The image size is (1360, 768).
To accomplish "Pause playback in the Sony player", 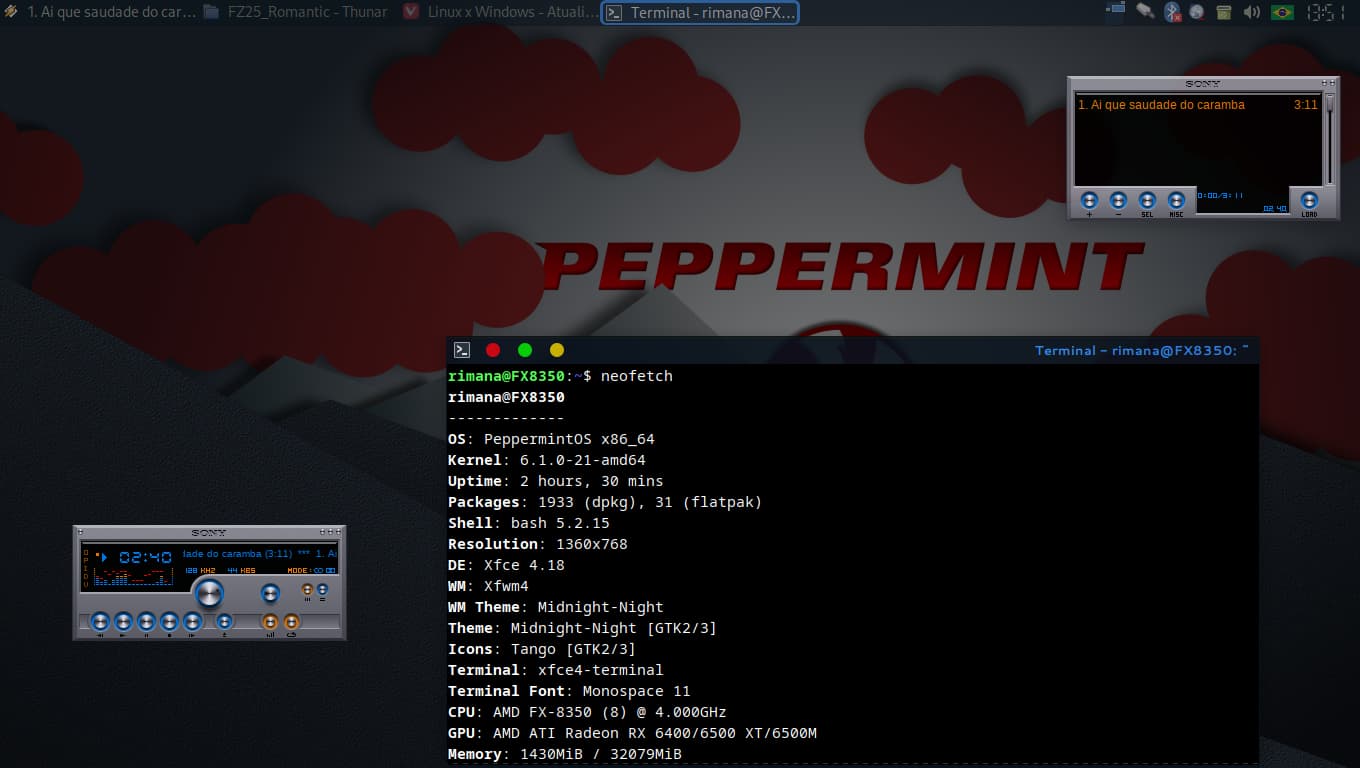I will pos(146,622).
